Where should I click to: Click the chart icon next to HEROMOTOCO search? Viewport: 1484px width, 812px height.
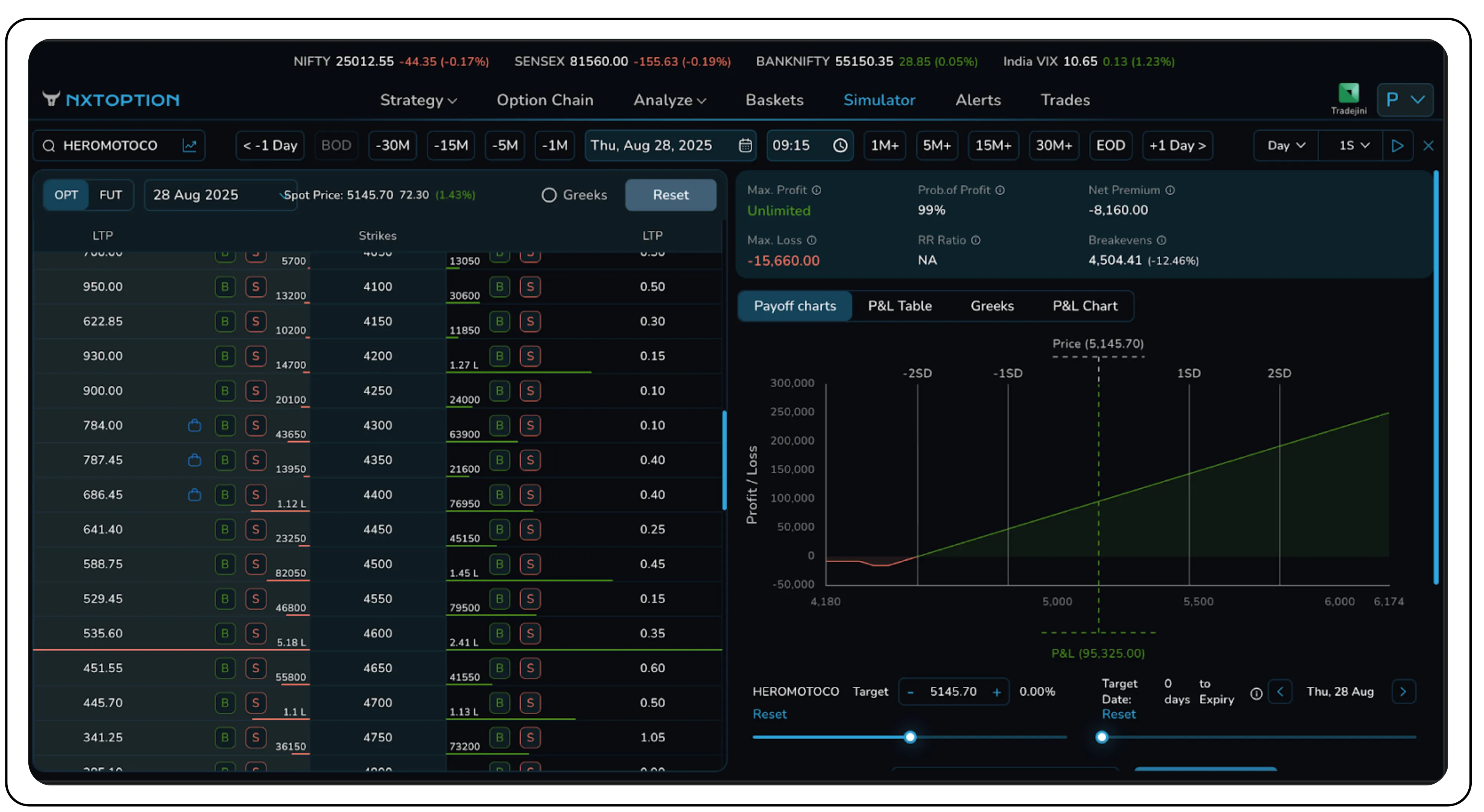click(190, 145)
